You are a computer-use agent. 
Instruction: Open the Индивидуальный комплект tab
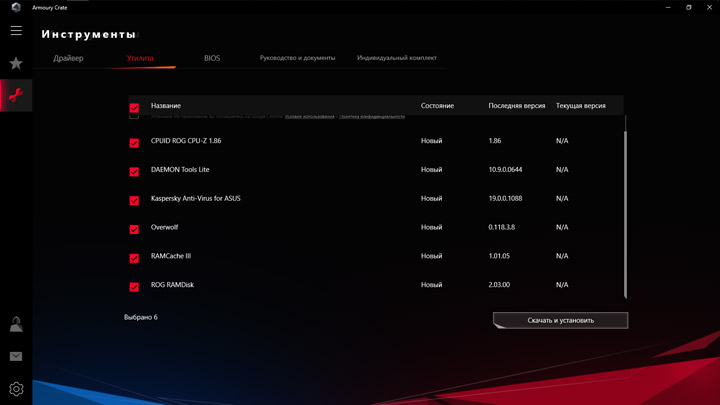[397, 58]
